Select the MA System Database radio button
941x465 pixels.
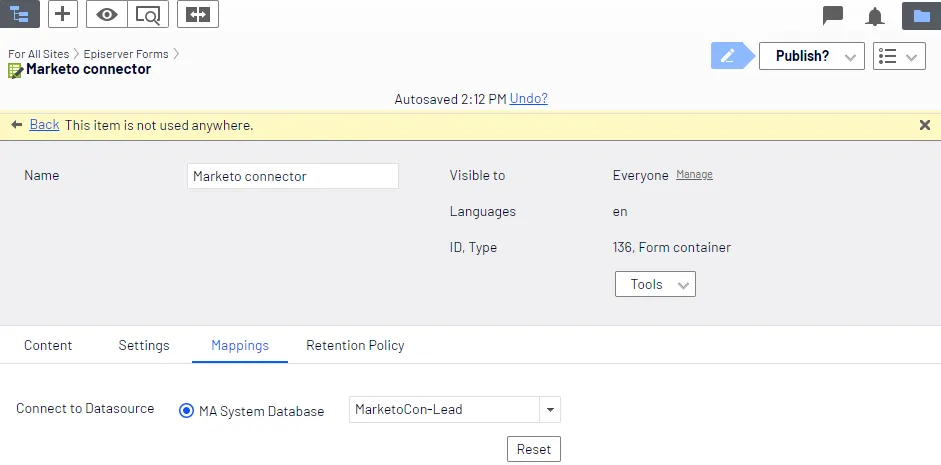point(186,411)
